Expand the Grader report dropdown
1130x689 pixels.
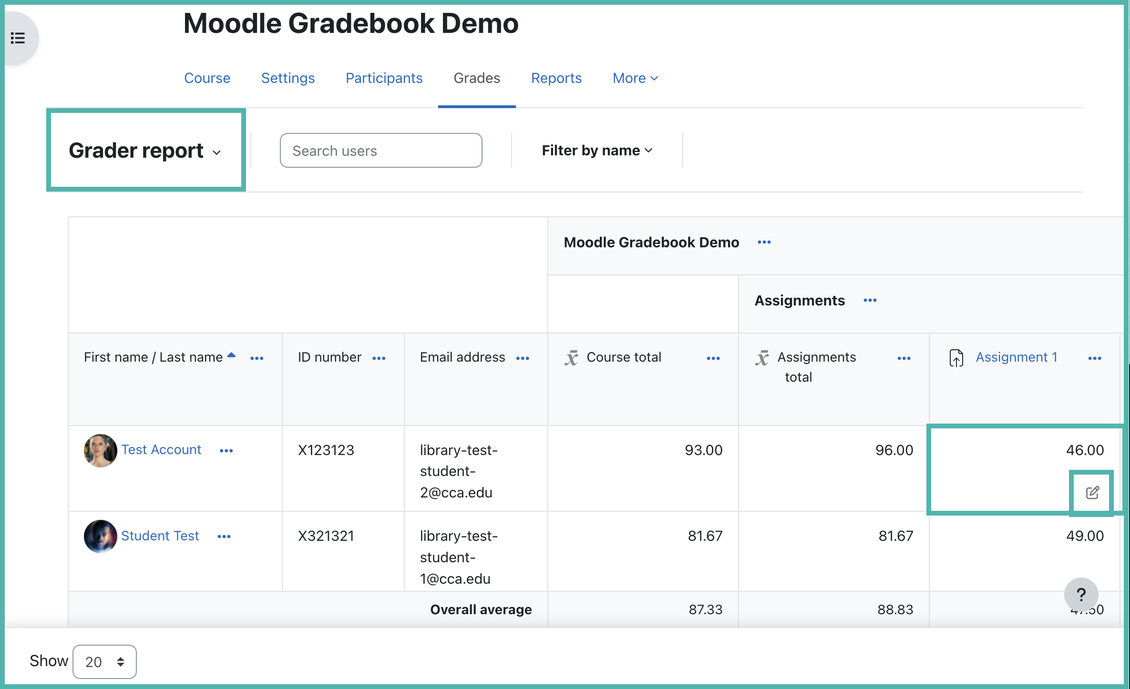point(146,151)
